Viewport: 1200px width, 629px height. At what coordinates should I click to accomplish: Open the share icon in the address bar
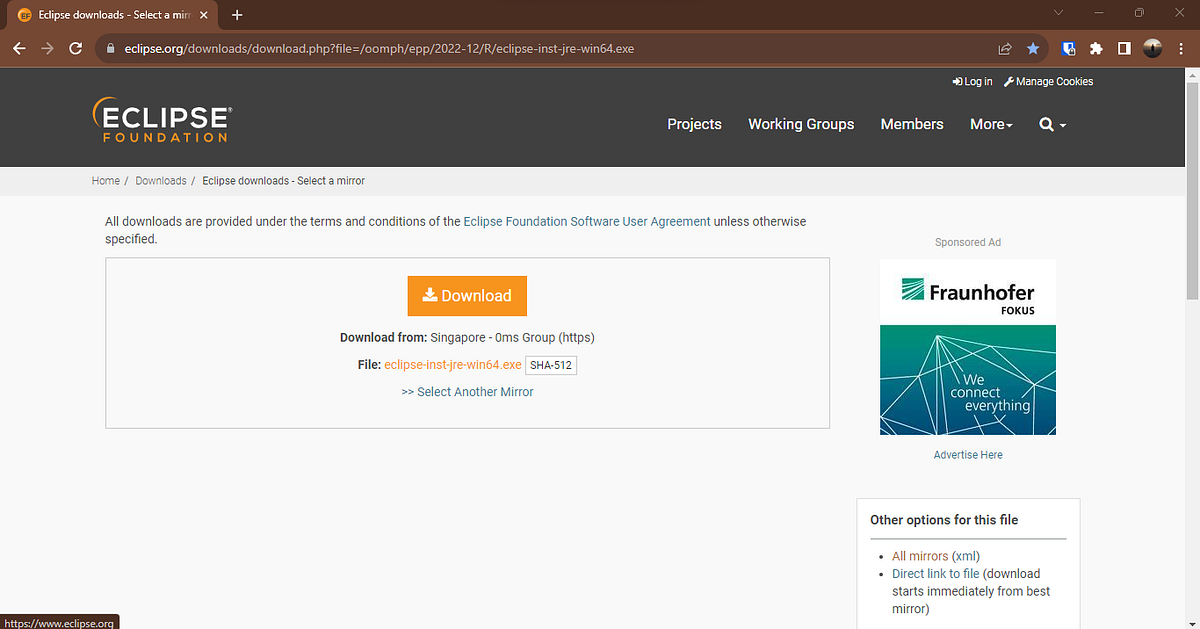click(x=1004, y=47)
